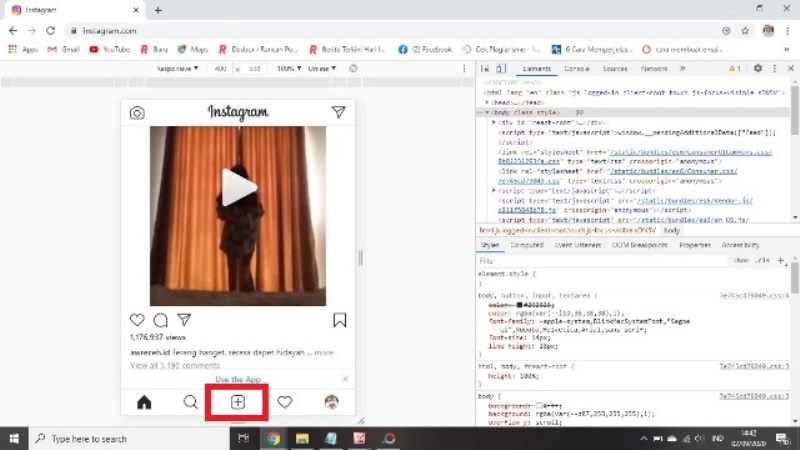Click the background color swatch in body rule
Viewport: 800px width, 450px height.
pos(539,406)
